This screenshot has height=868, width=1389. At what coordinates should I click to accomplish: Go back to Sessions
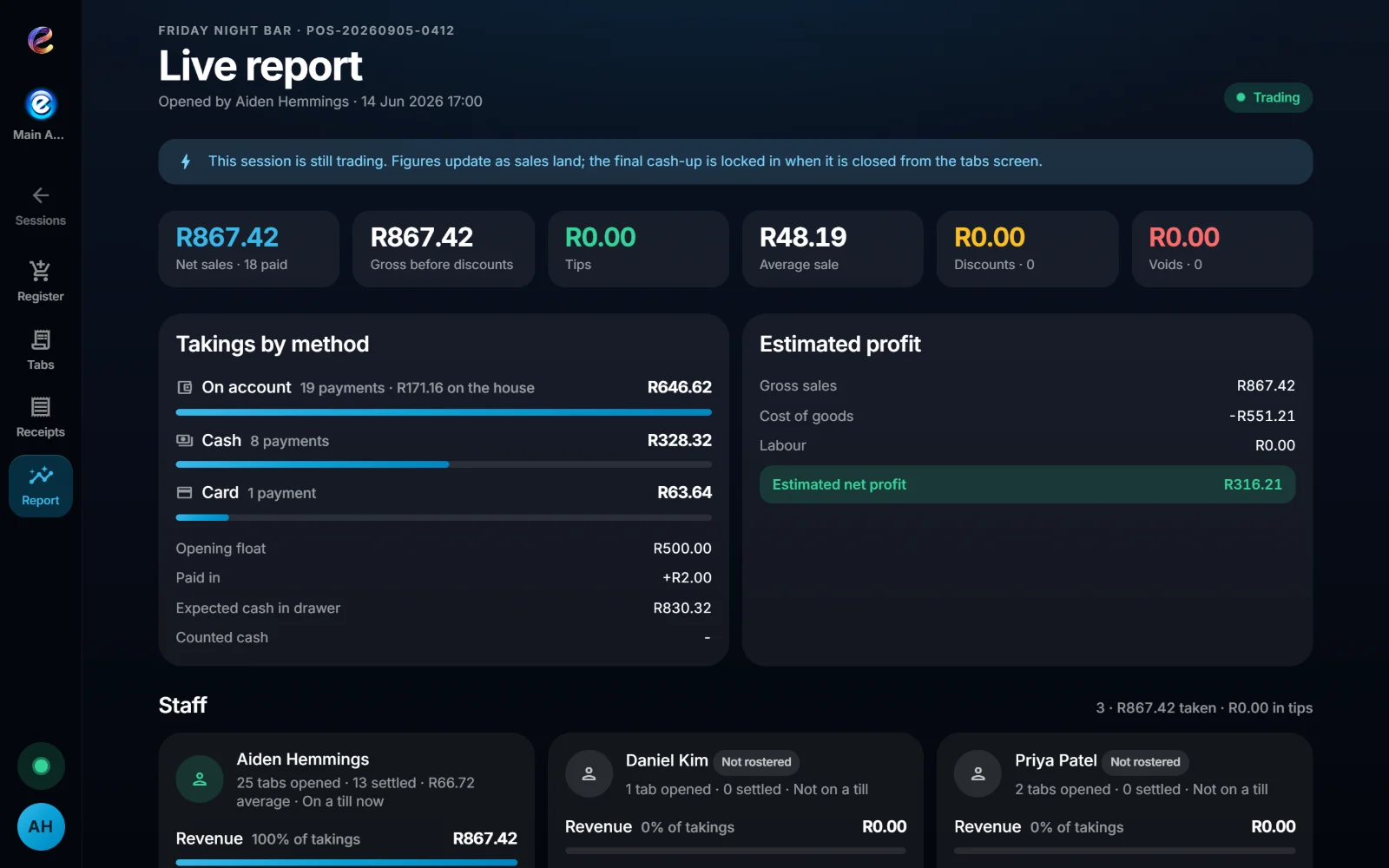click(41, 207)
